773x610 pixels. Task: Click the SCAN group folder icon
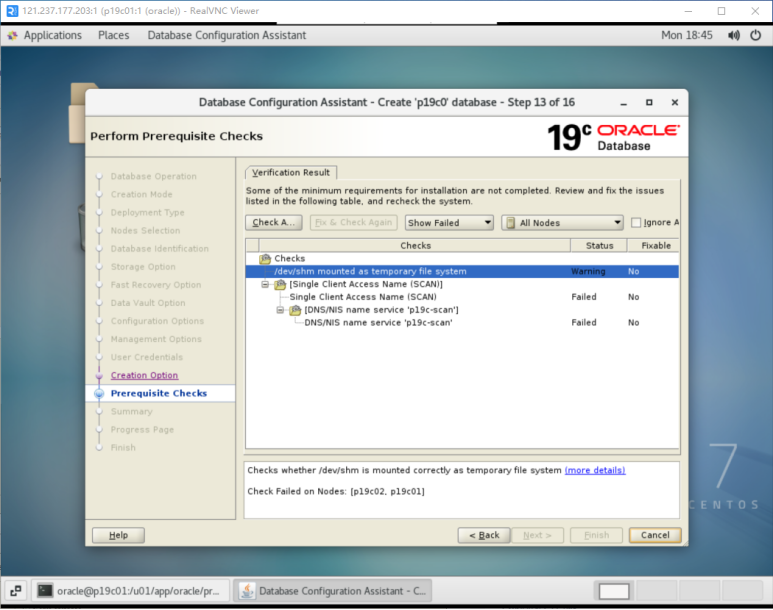coord(280,285)
